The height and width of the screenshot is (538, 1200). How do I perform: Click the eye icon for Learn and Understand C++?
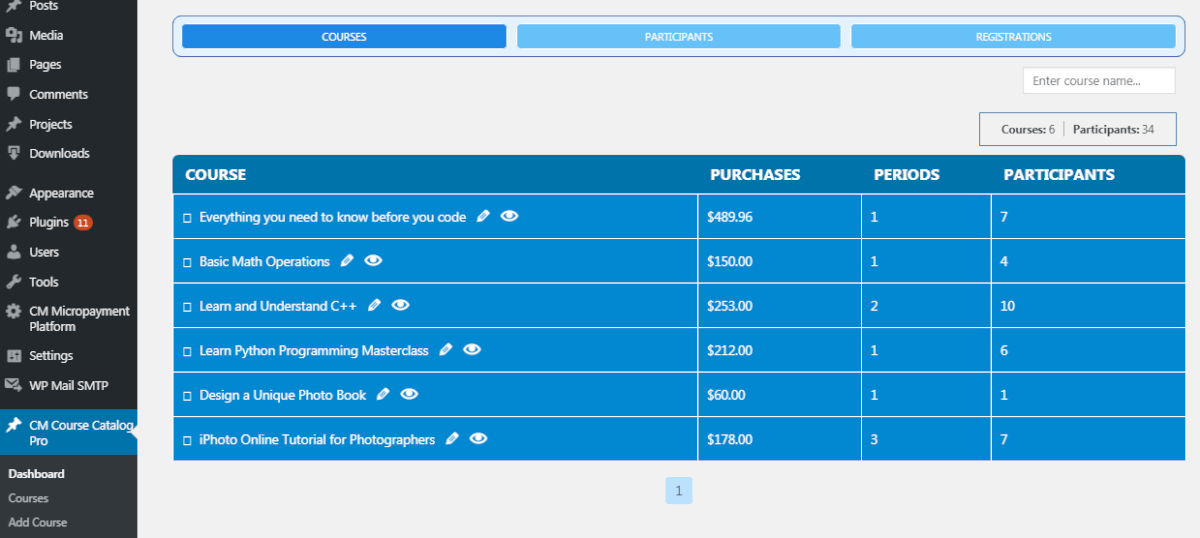click(x=400, y=306)
